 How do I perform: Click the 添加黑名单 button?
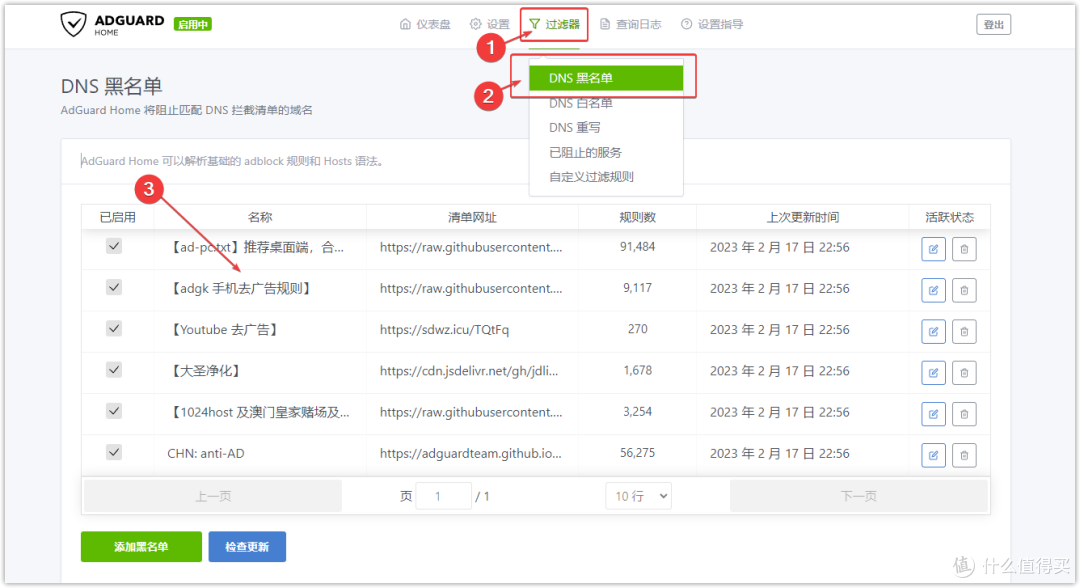pyautogui.click(x=140, y=546)
